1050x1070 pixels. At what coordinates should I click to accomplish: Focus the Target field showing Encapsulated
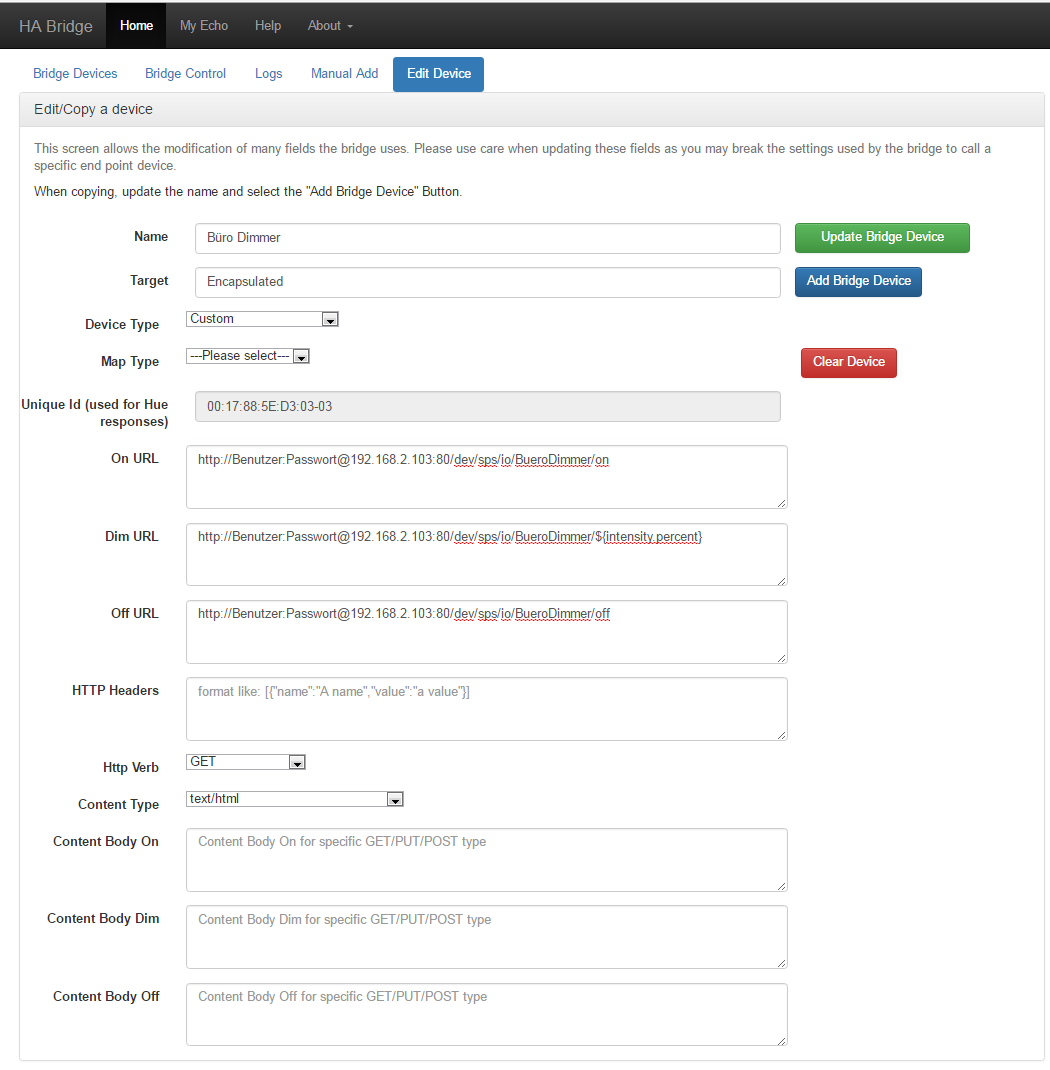click(x=487, y=282)
